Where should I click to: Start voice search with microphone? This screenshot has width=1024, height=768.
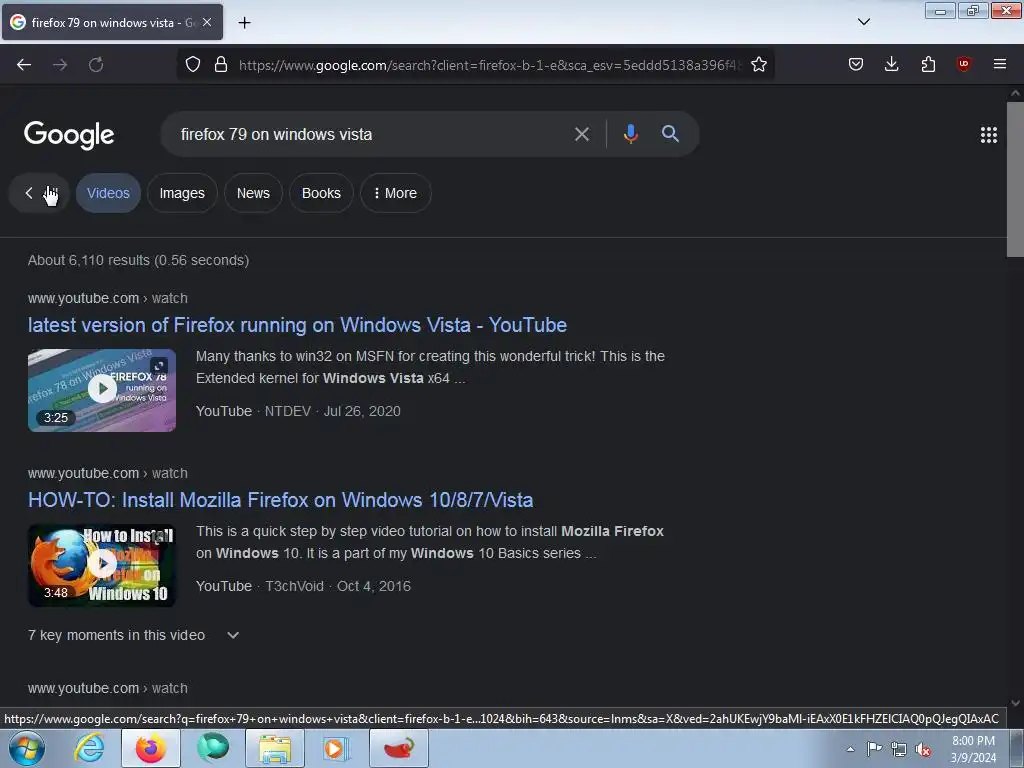pyautogui.click(x=630, y=134)
